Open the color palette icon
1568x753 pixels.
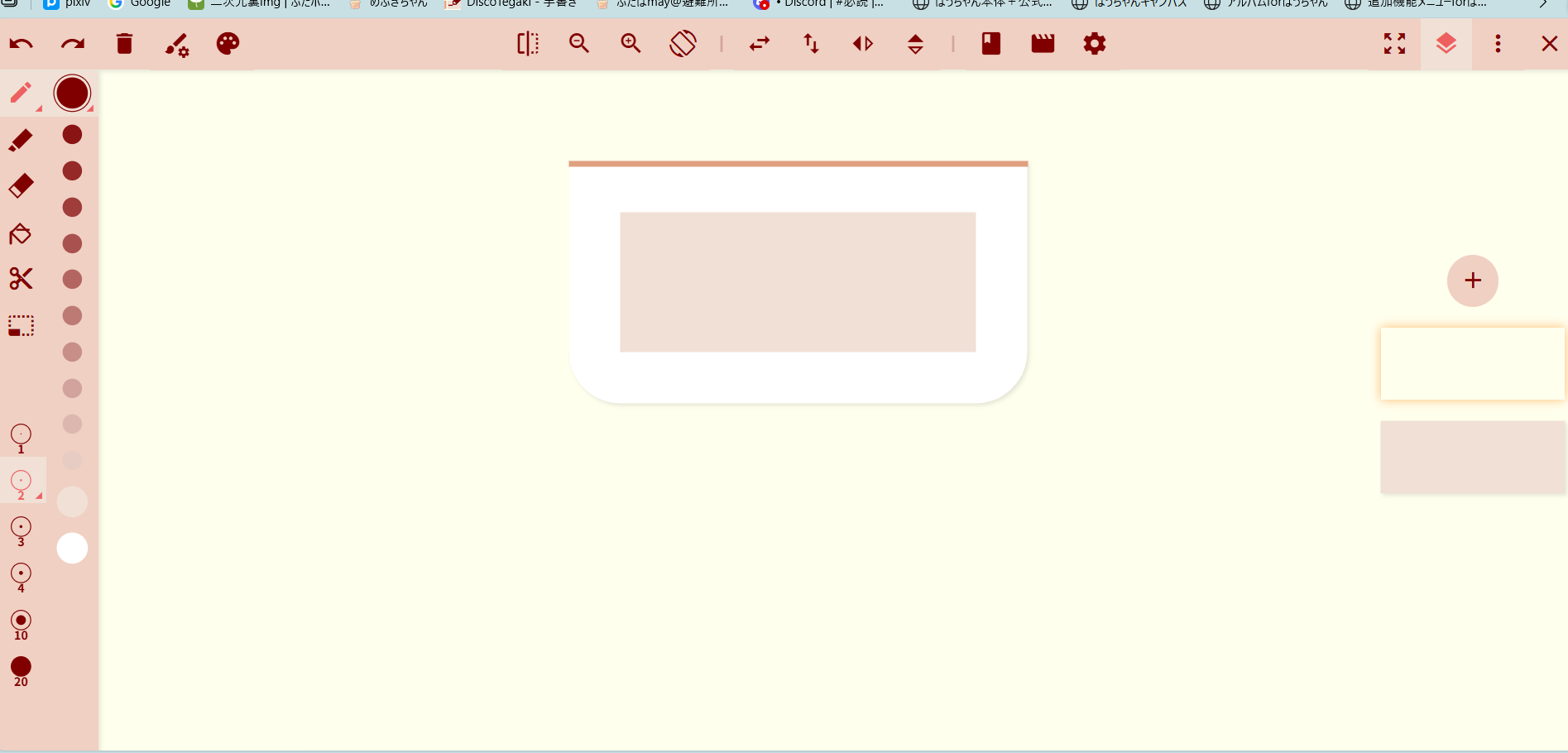click(228, 44)
